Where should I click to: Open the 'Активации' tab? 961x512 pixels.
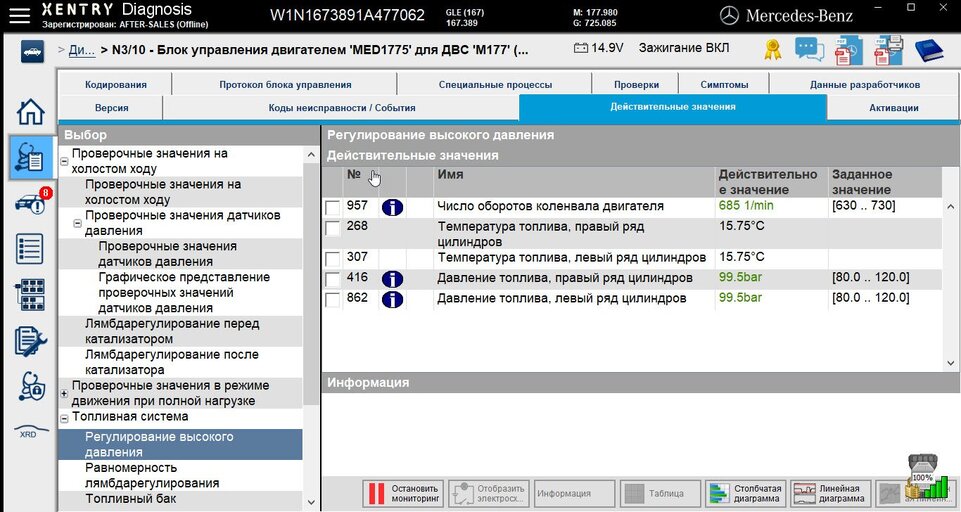pos(893,108)
